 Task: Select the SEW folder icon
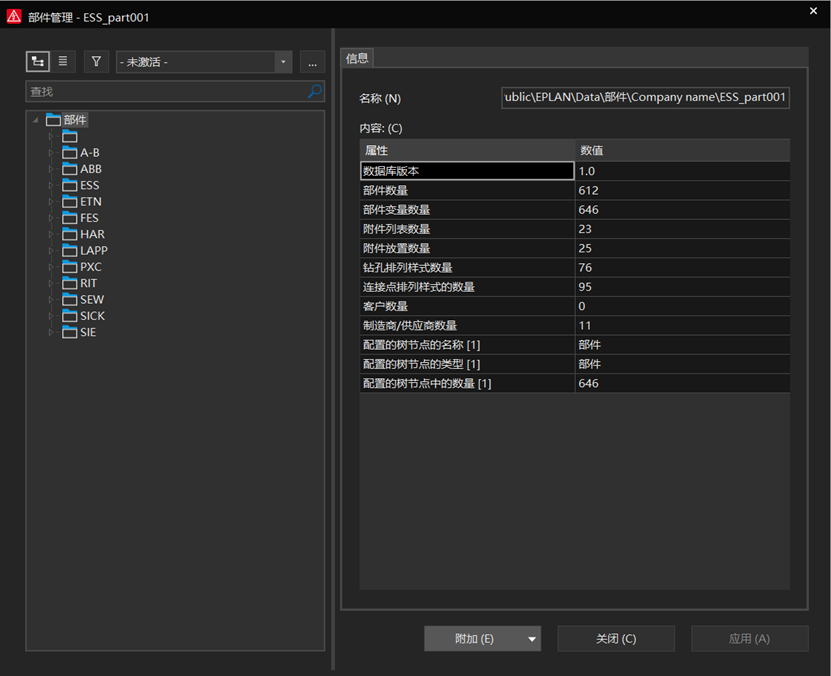pos(69,300)
